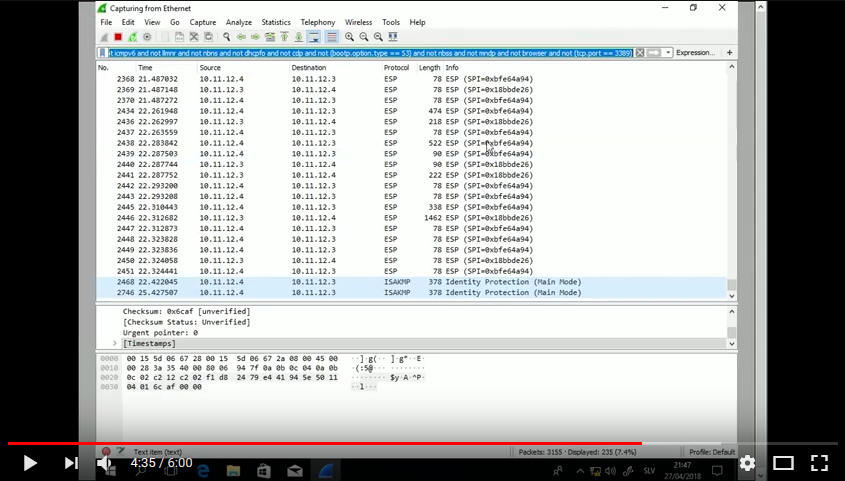Viewport: 845px width, 481px height.
Task: Sort by the Time column header
Action: pyautogui.click(x=167, y=68)
